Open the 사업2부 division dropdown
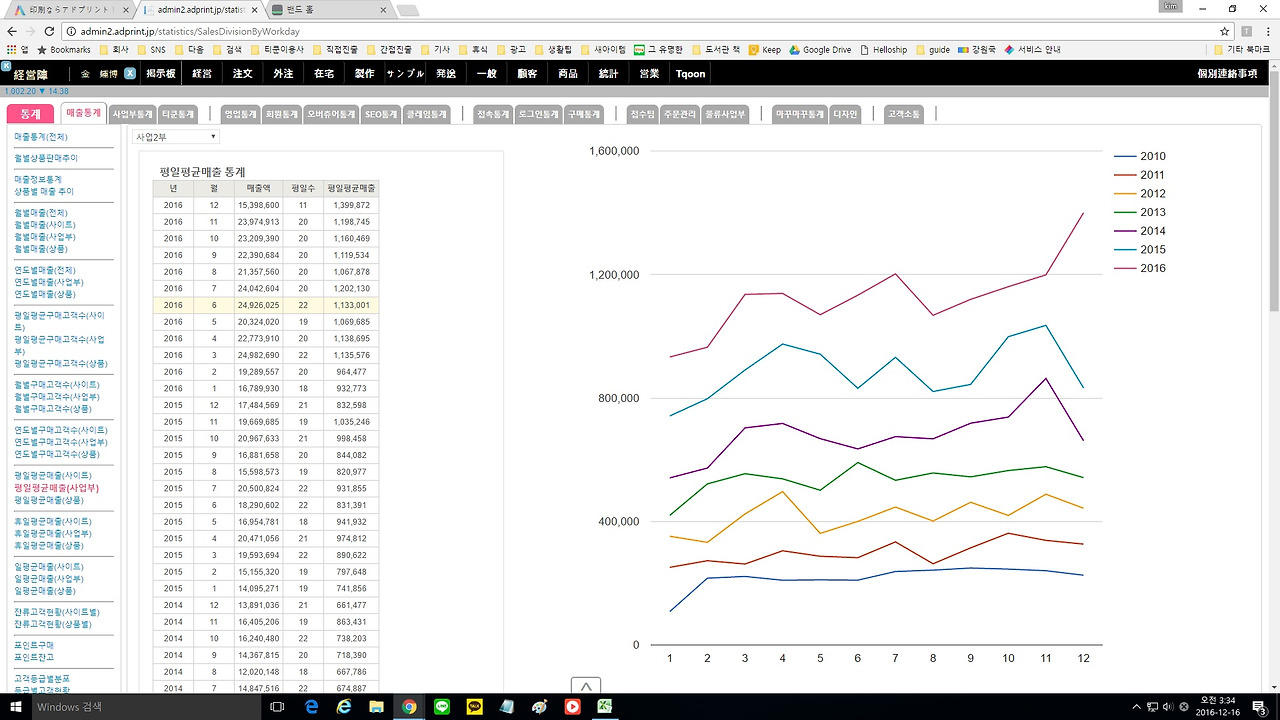The image size is (1280, 720). point(175,136)
